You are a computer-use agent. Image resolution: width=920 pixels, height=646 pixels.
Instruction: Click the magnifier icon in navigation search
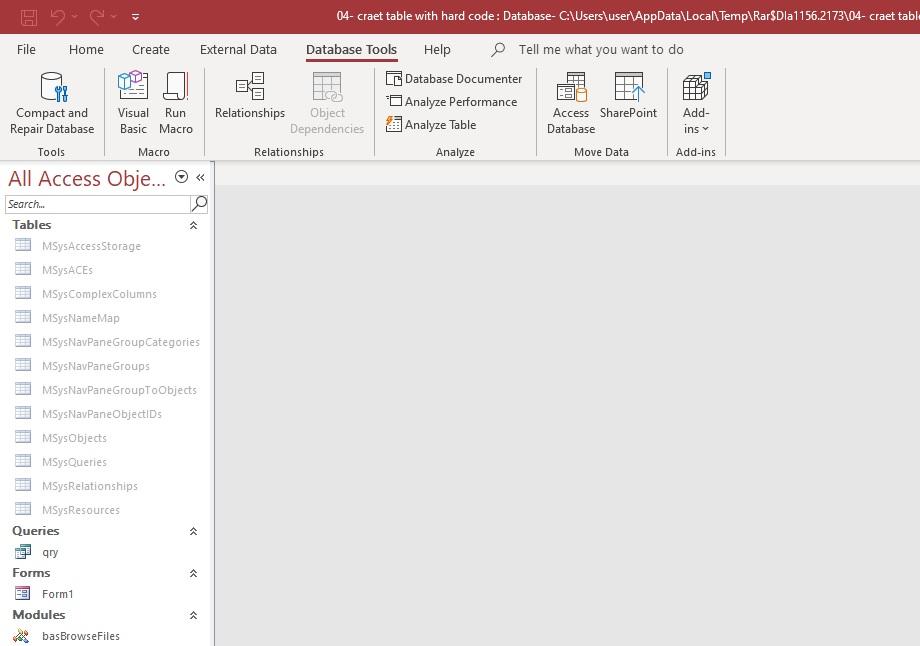pyautogui.click(x=199, y=204)
